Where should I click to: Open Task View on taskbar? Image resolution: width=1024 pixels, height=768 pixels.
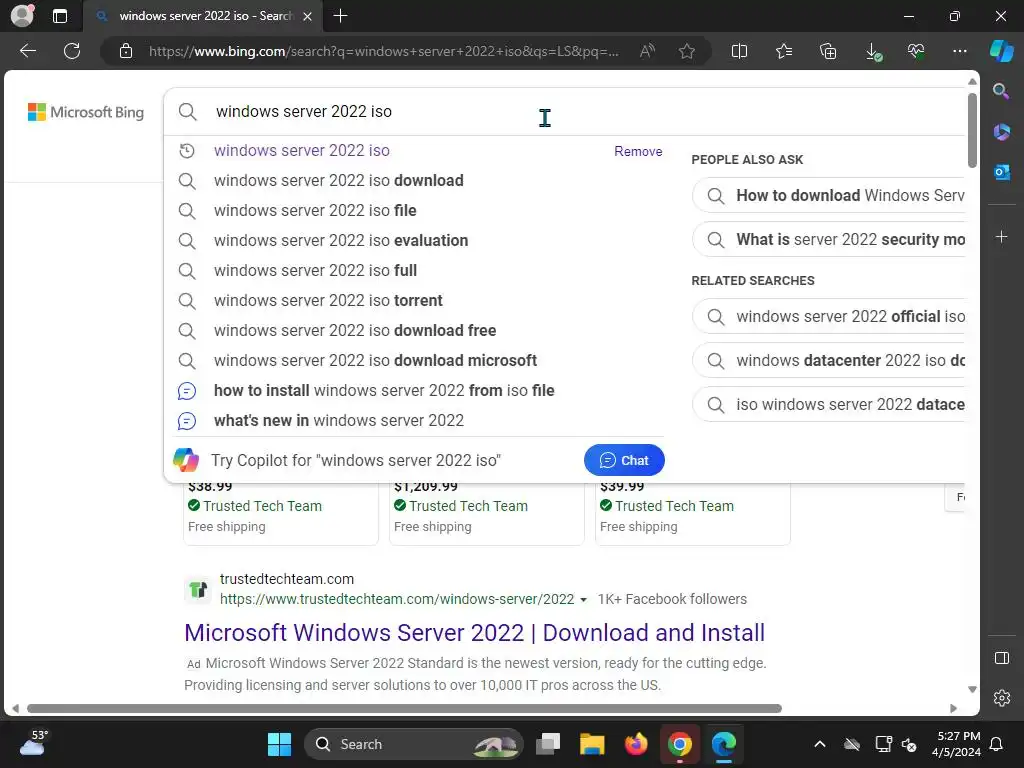pos(548,744)
